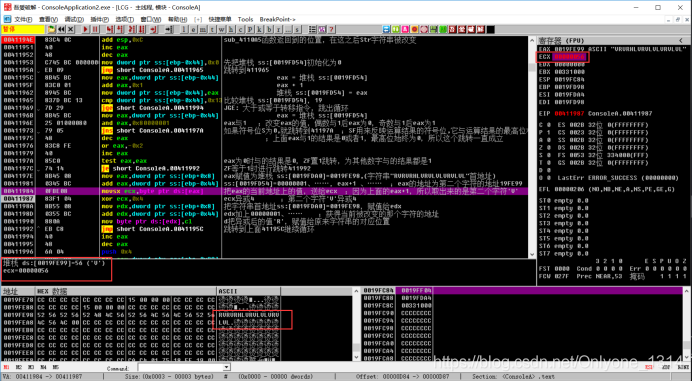Open Breakpoints window with 'b' button
Viewport: 693px width, 381px height.
[x=269, y=29]
